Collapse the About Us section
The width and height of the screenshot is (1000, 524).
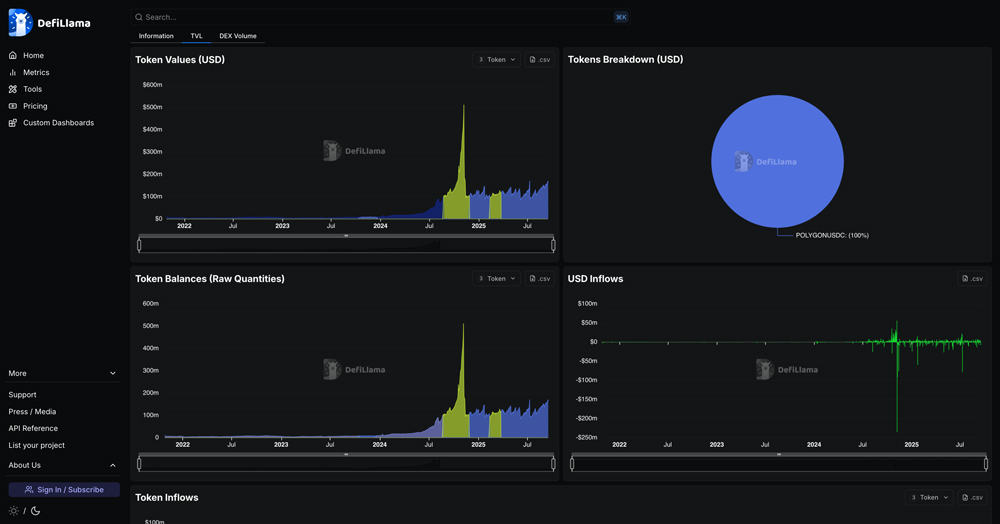(63, 465)
